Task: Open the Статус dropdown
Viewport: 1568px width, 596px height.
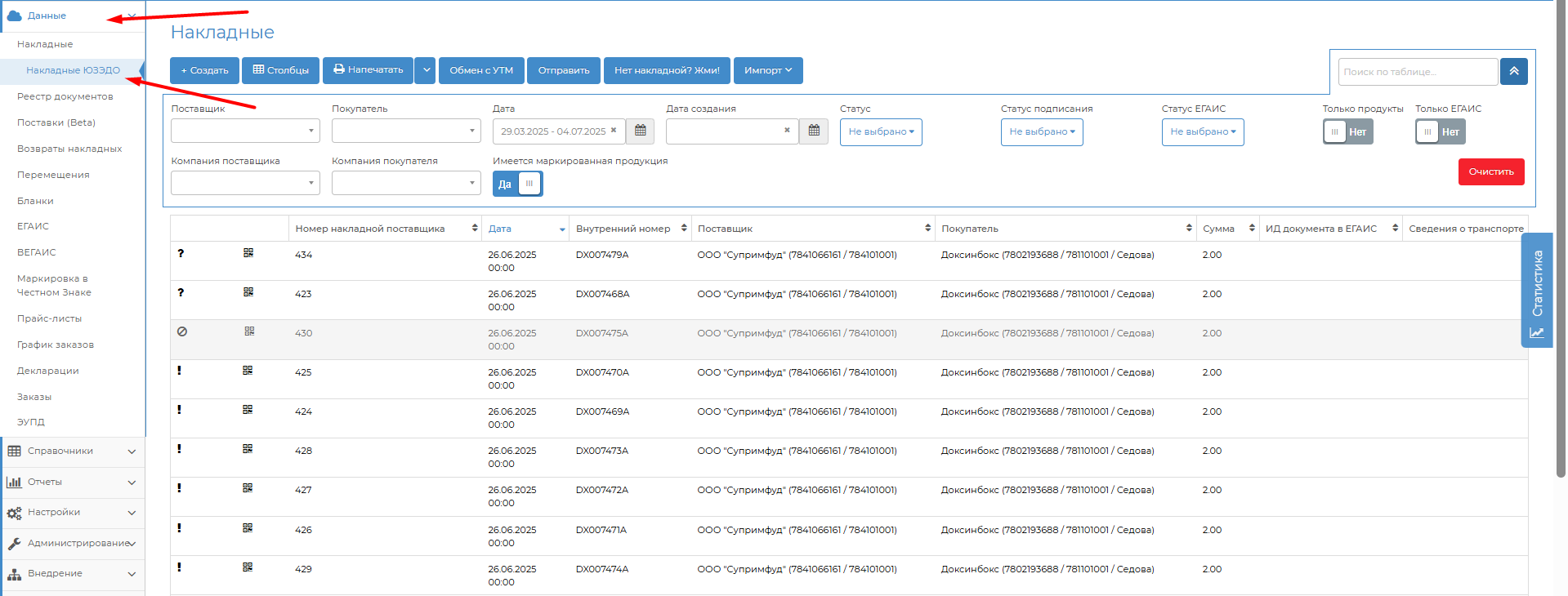Action: click(x=880, y=132)
